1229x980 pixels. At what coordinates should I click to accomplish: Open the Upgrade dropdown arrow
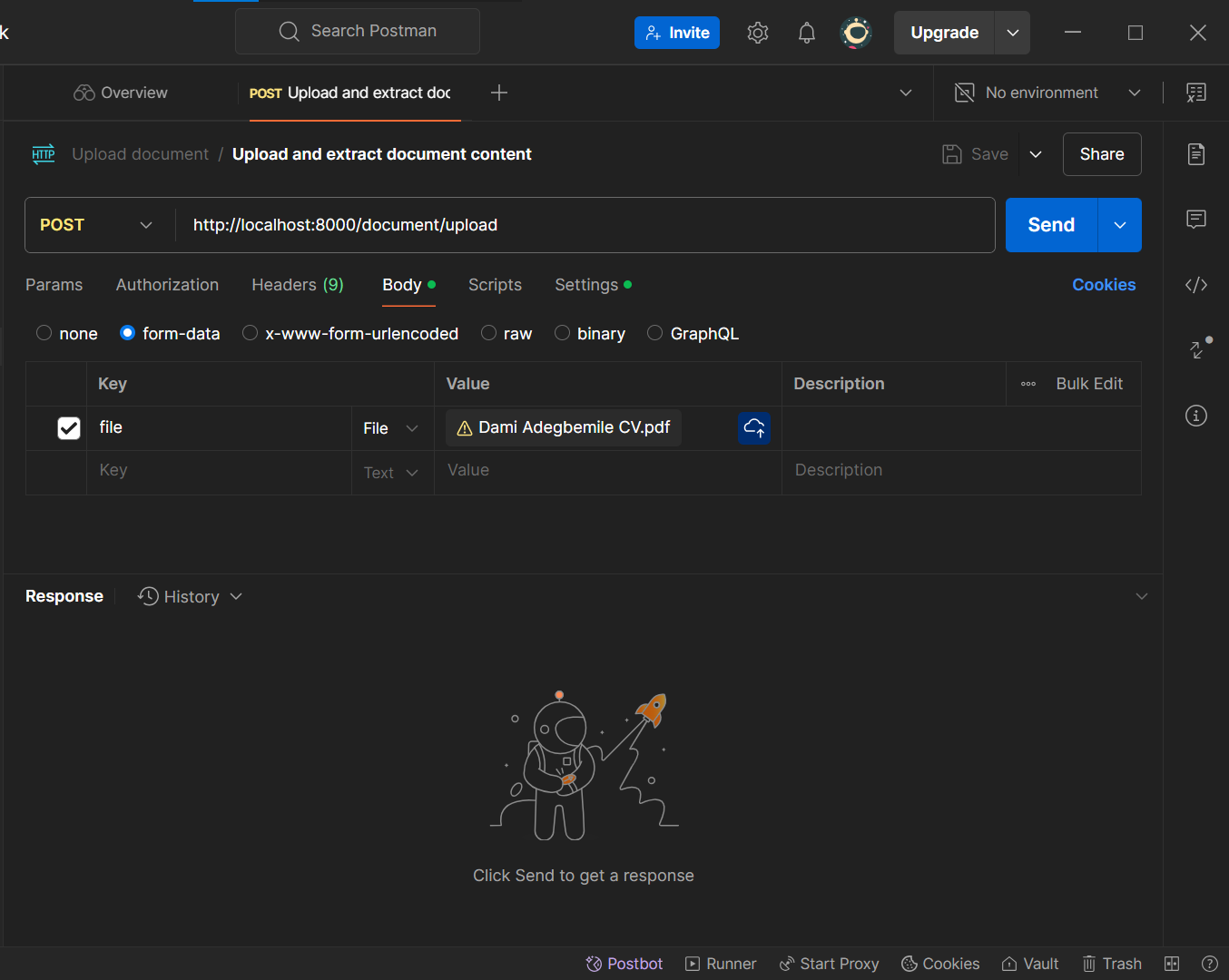tap(1013, 33)
